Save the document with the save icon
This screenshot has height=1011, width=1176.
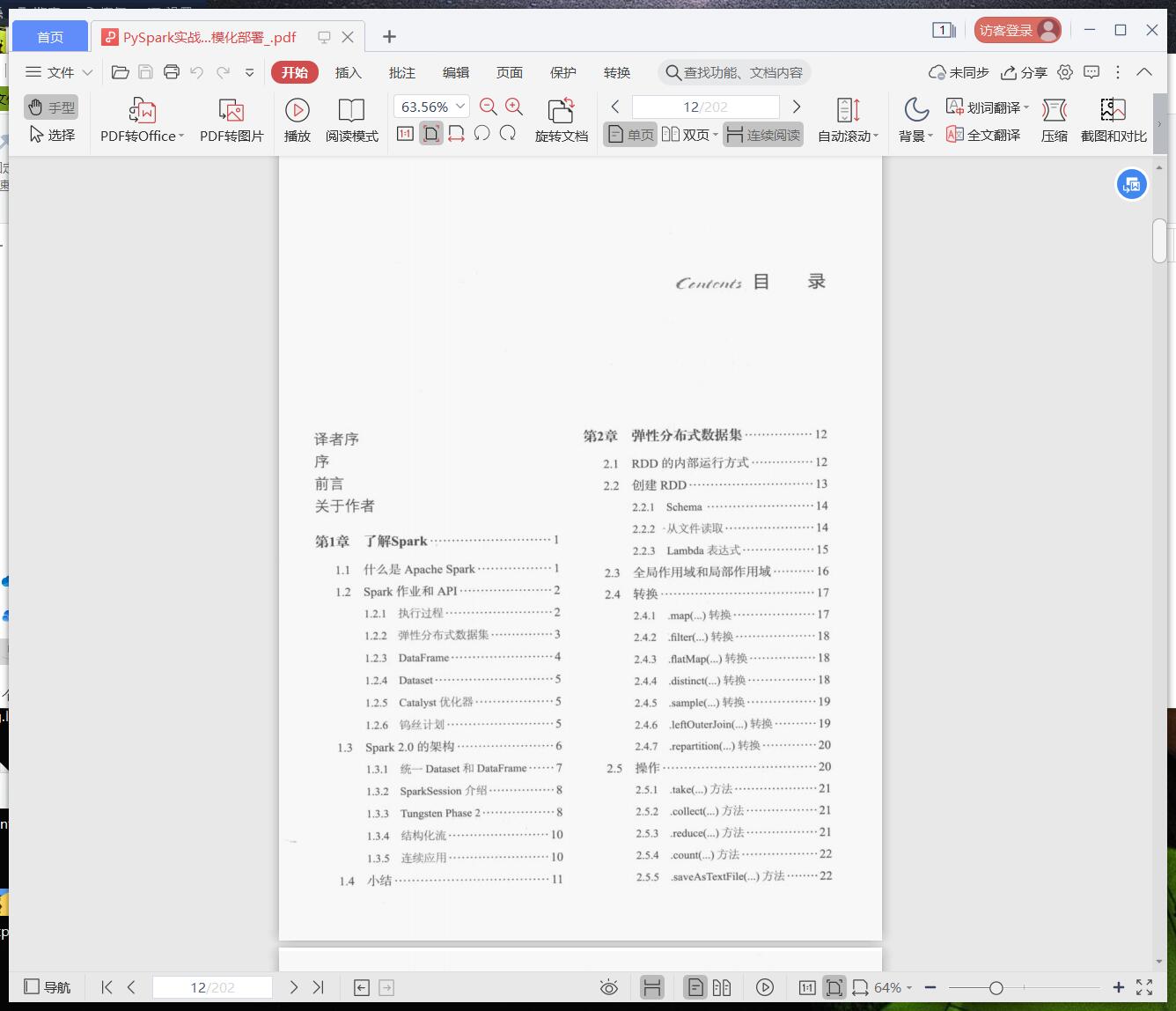coord(146,72)
